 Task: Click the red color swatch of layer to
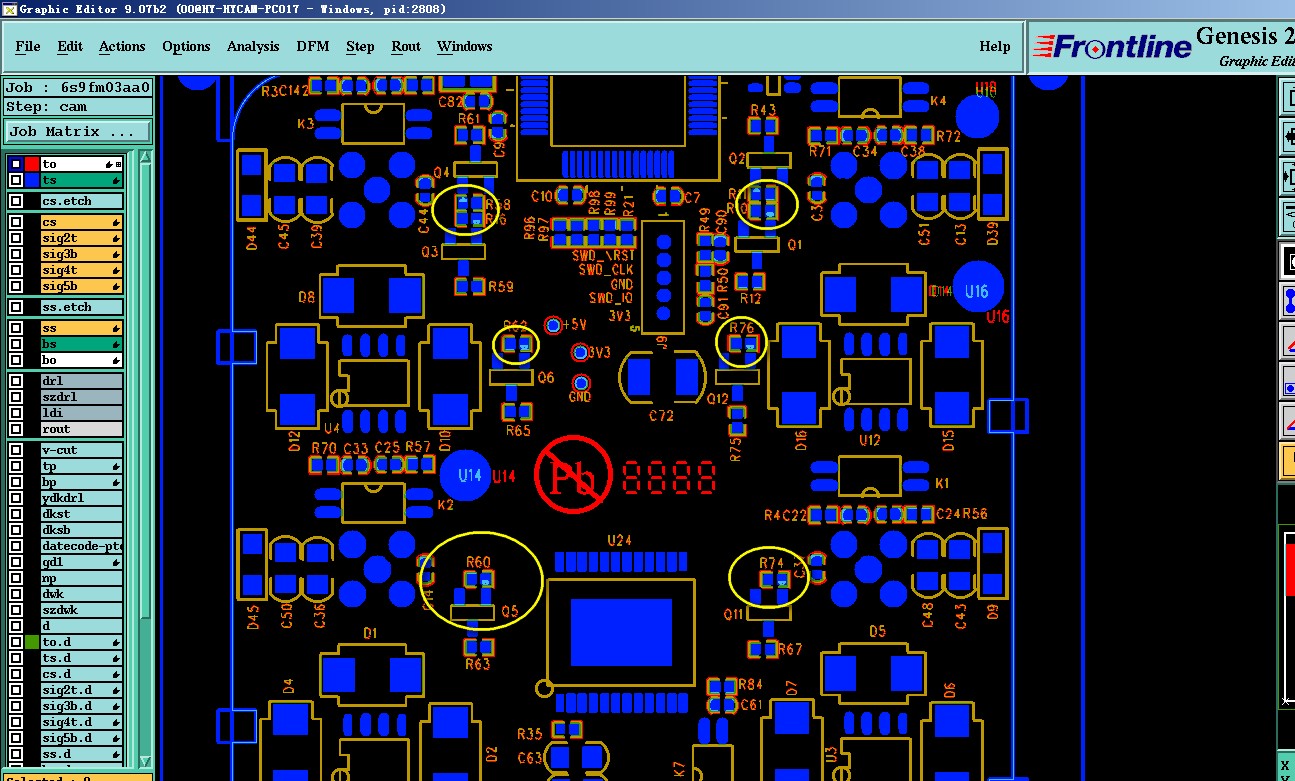pyautogui.click(x=32, y=164)
